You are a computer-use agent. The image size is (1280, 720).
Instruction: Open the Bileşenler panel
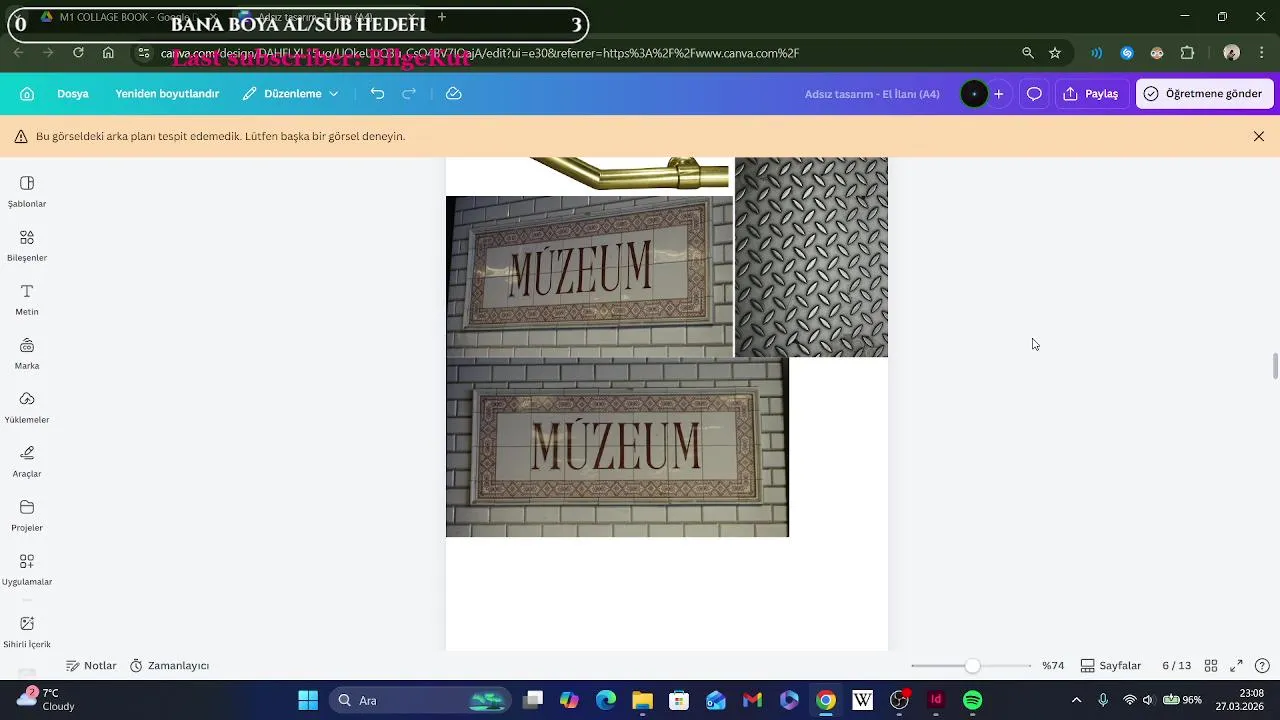(x=27, y=246)
